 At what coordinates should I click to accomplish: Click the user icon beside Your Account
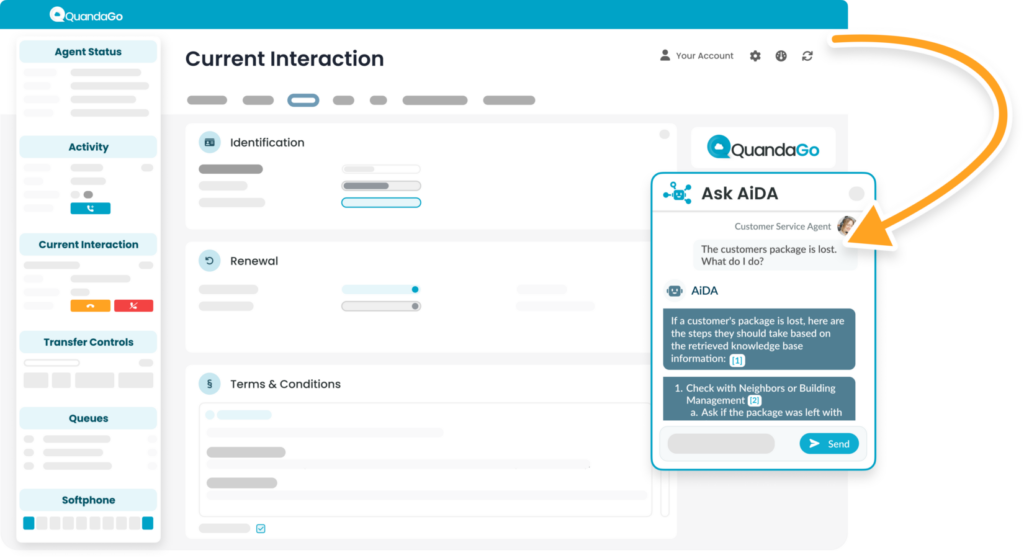coord(665,56)
